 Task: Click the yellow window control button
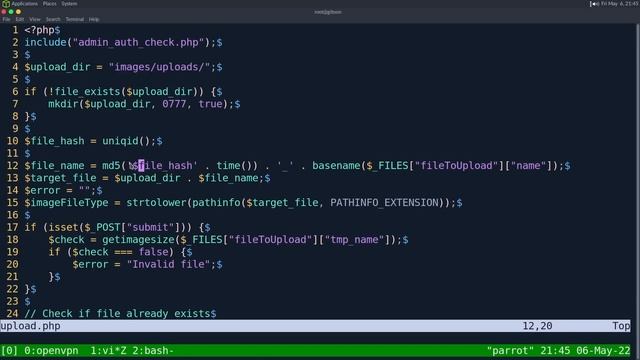point(18,12)
